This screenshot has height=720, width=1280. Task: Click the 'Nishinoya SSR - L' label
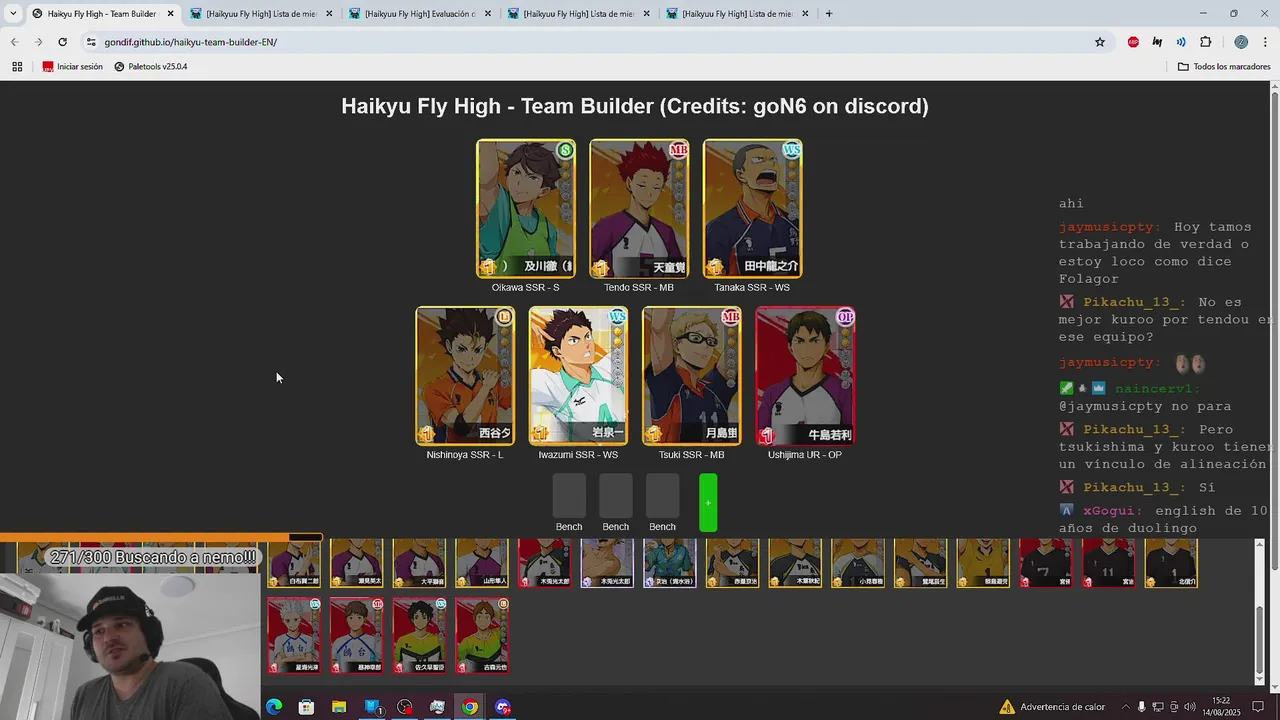tap(465, 455)
